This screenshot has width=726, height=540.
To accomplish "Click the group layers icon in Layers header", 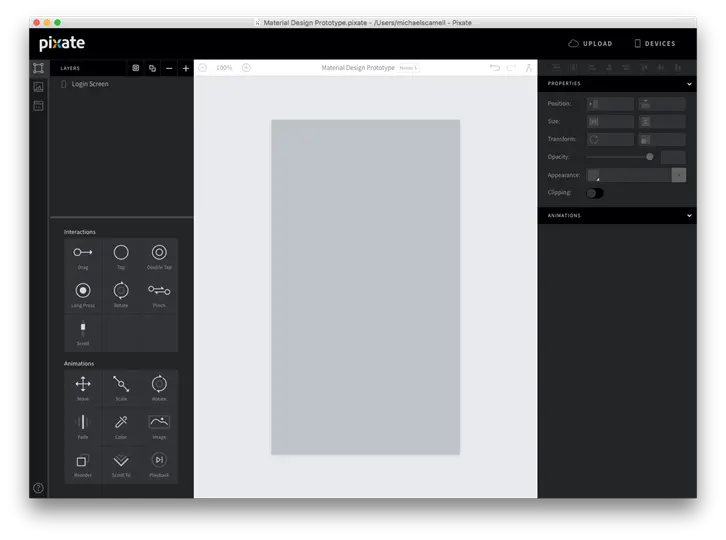I will click(x=136, y=68).
